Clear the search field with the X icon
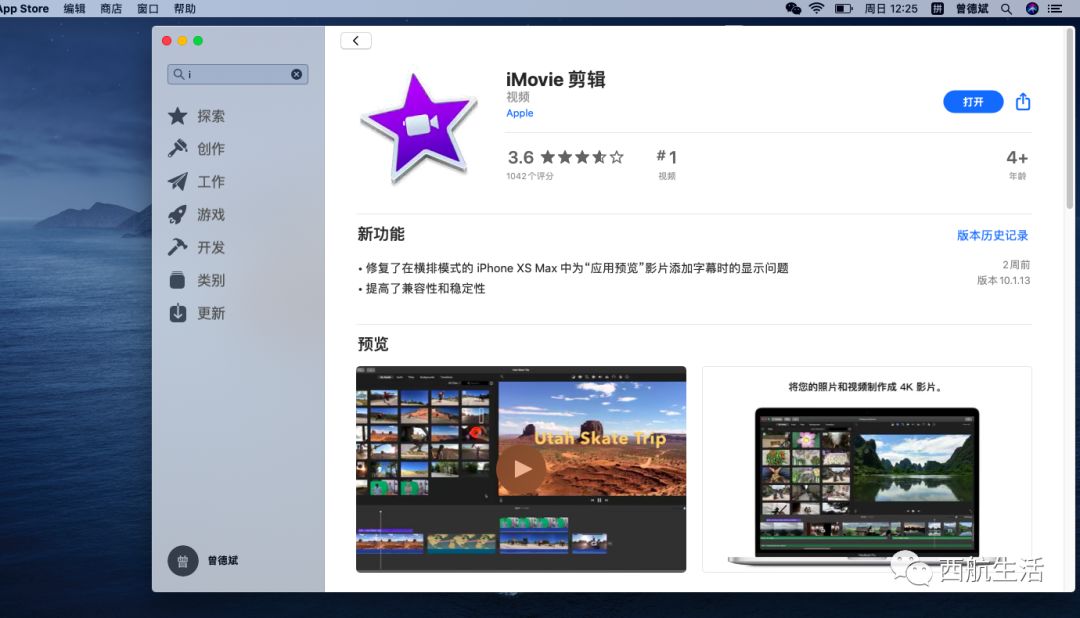Image resolution: width=1080 pixels, height=618 pixels. (296, 74)
